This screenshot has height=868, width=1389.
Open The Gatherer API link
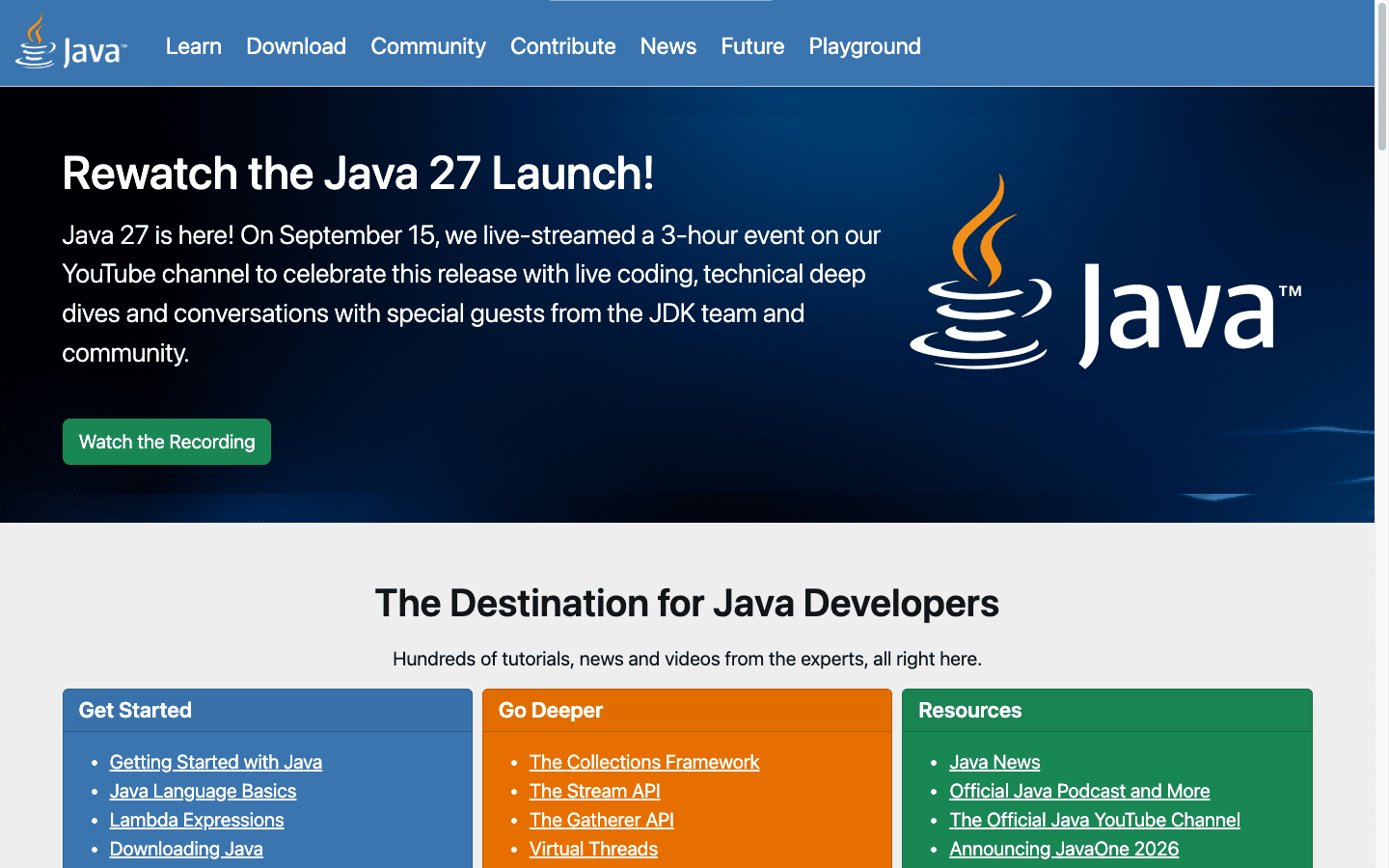(x=602, y=820)
